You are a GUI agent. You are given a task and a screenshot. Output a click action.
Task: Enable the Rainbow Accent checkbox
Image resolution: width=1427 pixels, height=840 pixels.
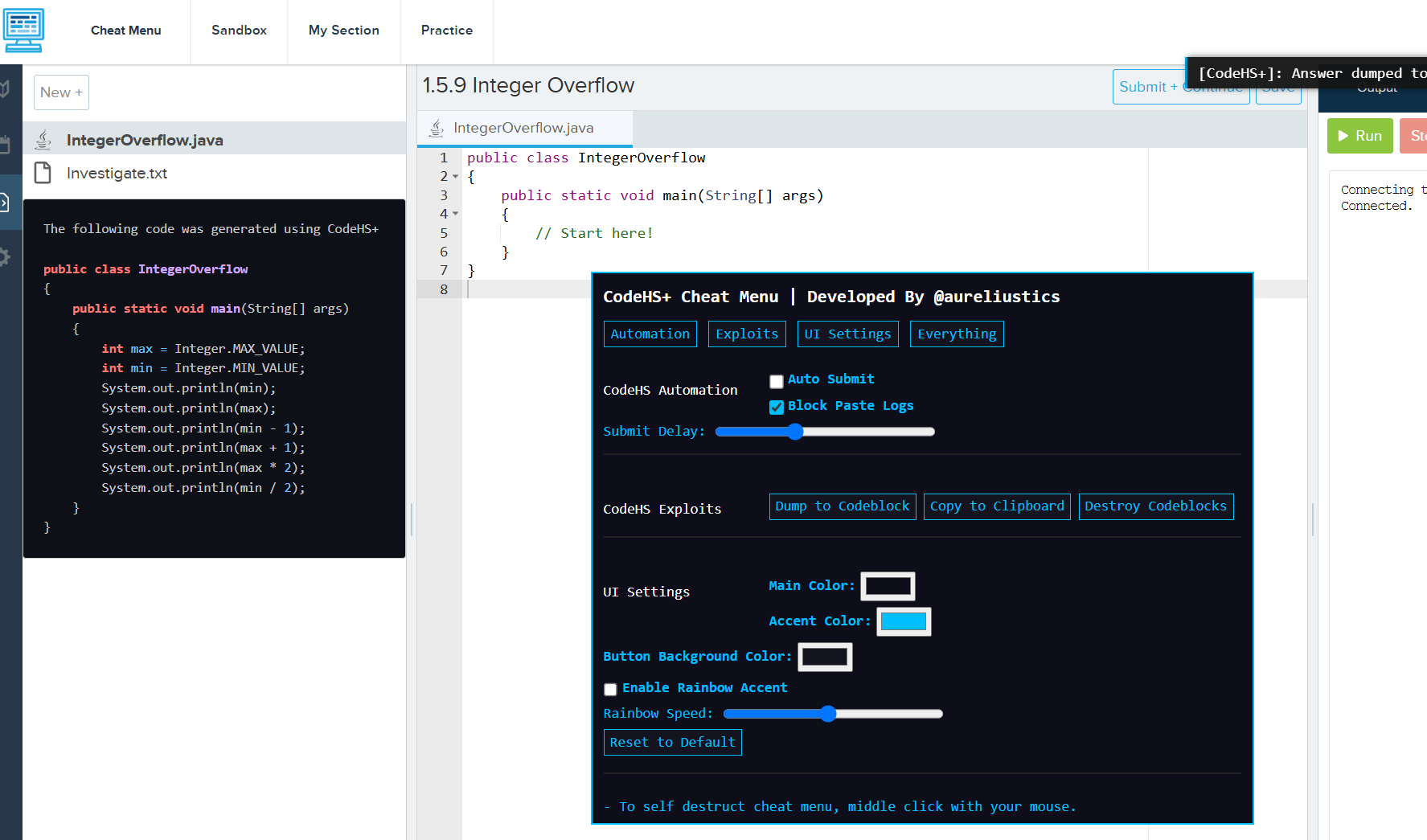pyautogui.click(x=610, y=690)
